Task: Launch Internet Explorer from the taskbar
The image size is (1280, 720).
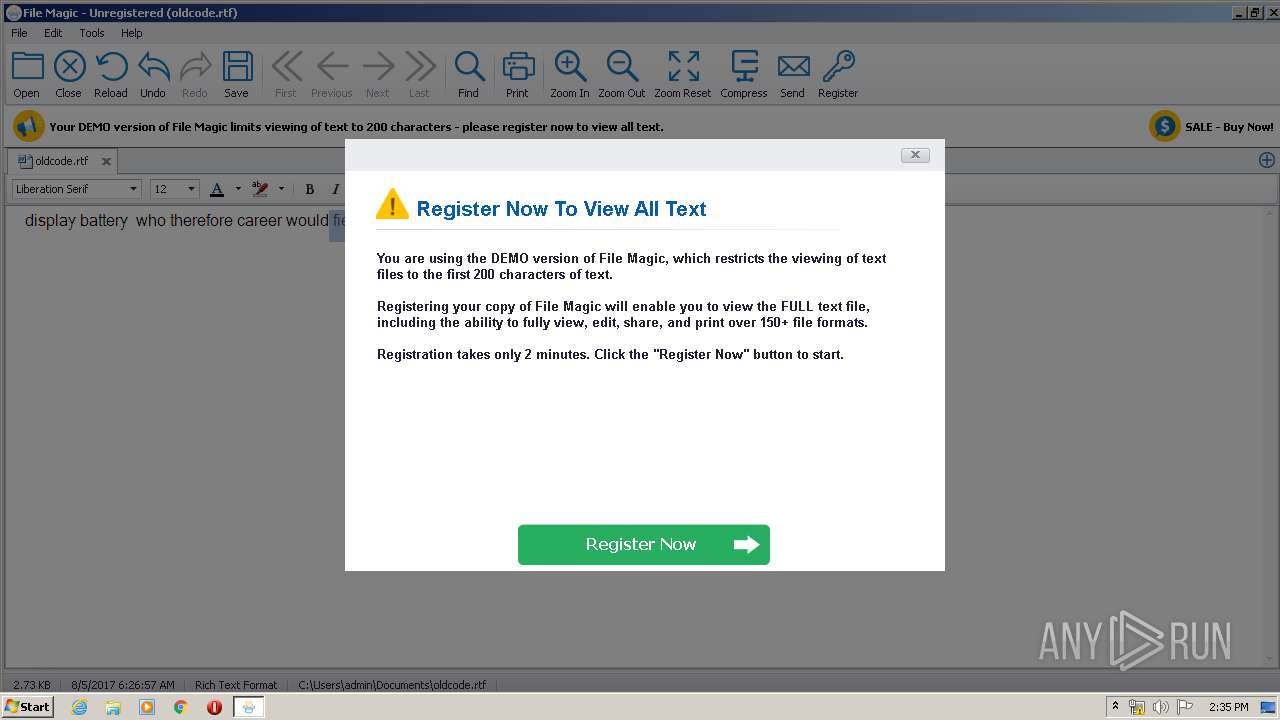Action: point(79,707)
